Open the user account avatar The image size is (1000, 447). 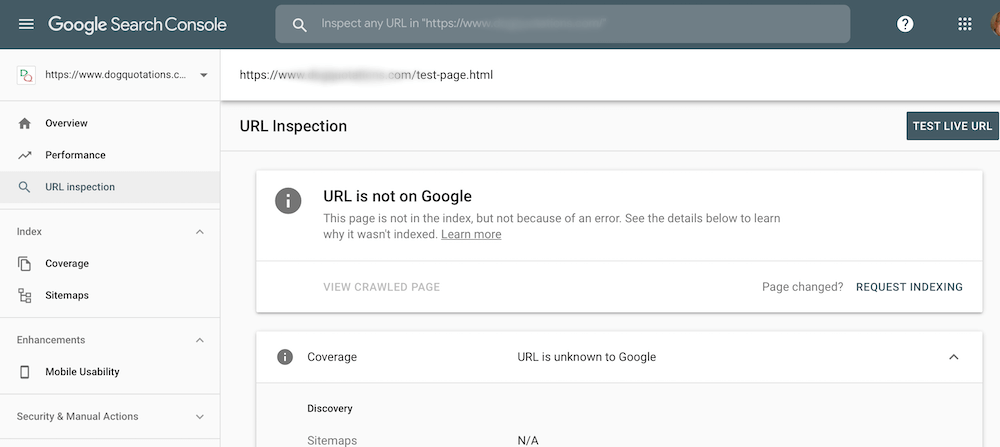996,24
